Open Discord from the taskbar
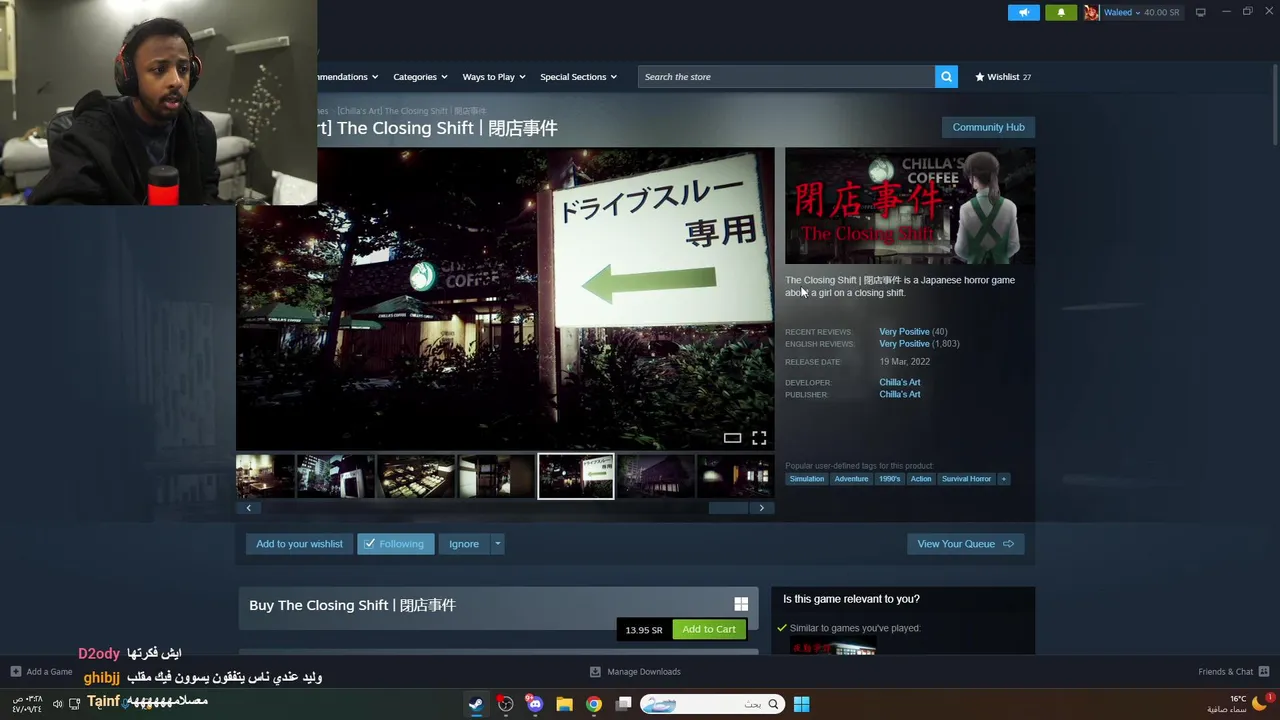This screenshot has width=1280, height=720. pos(535,704)
